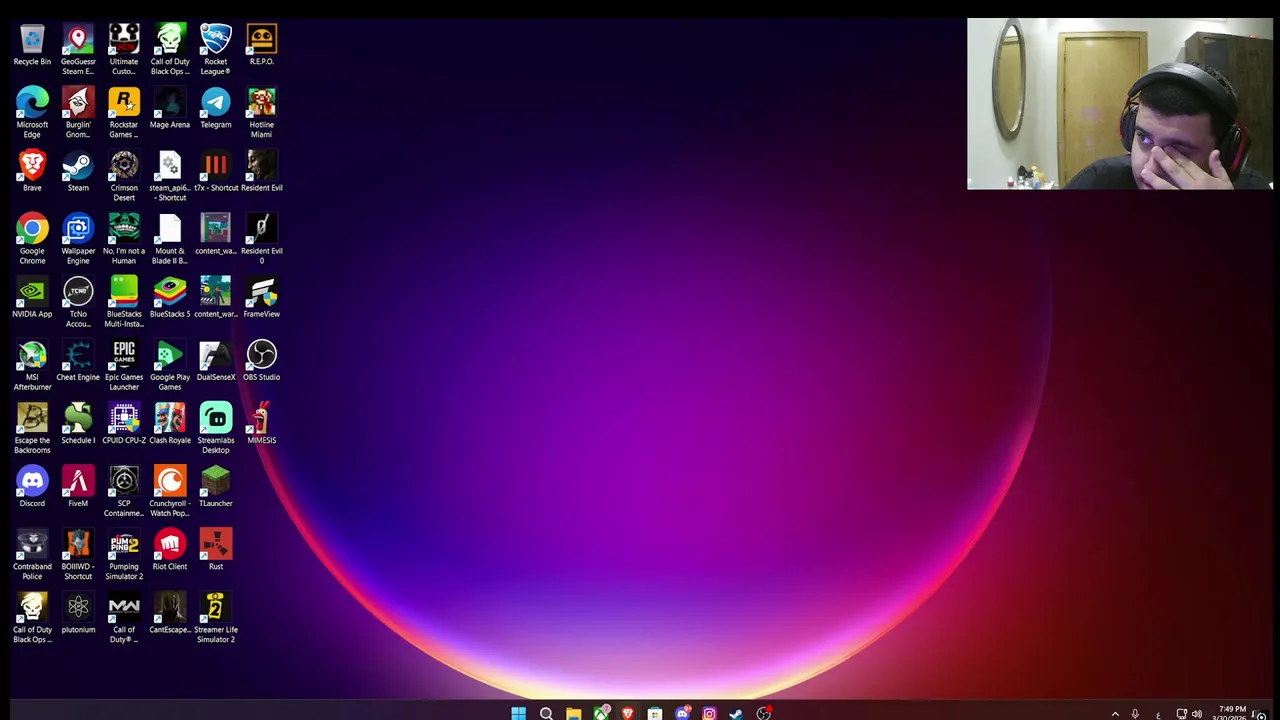Open the taskbar clock and date
The height and width of the screenshot is (720, 1280).
coord(1232,713)
